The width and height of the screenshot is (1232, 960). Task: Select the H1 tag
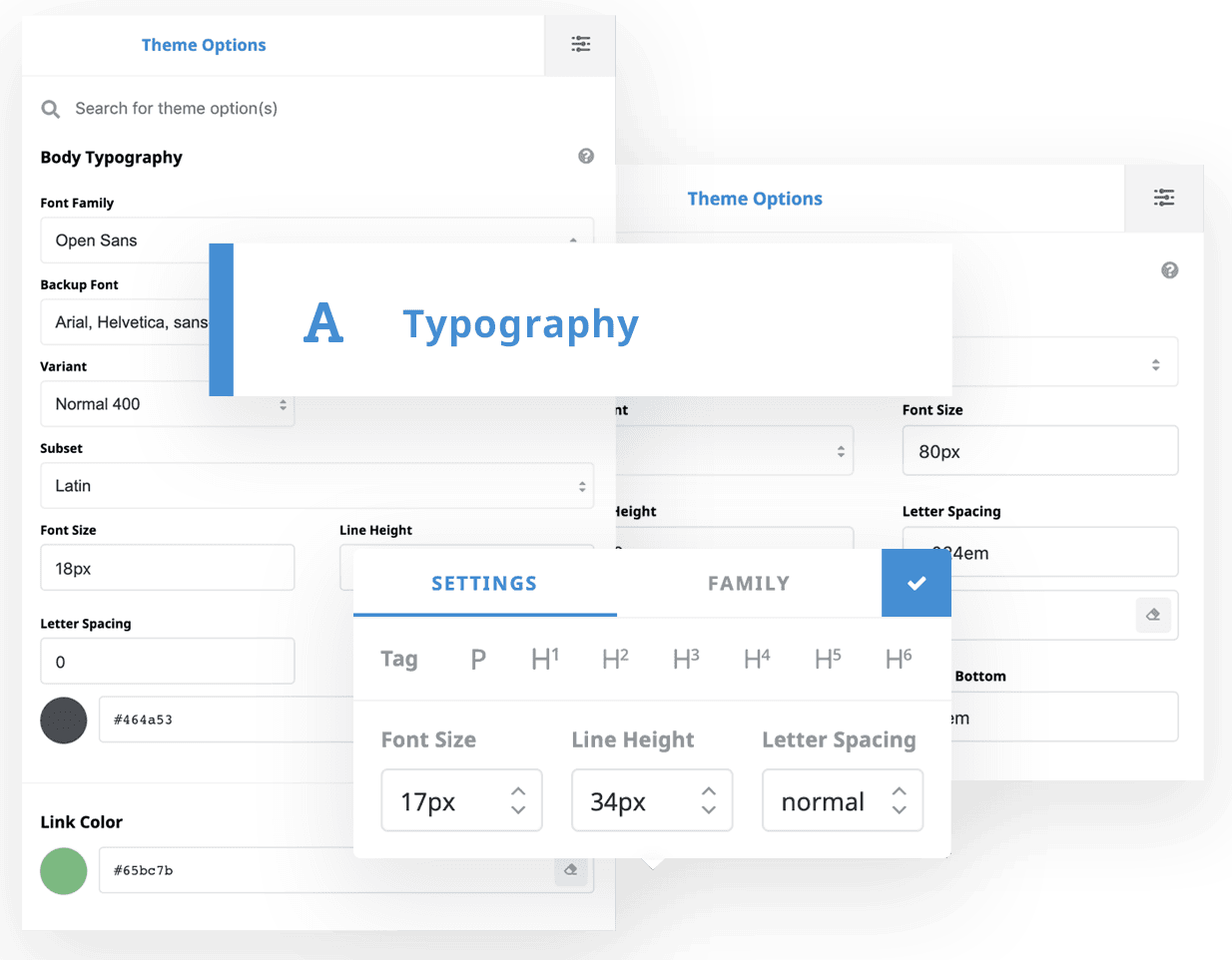coord(545,659)
